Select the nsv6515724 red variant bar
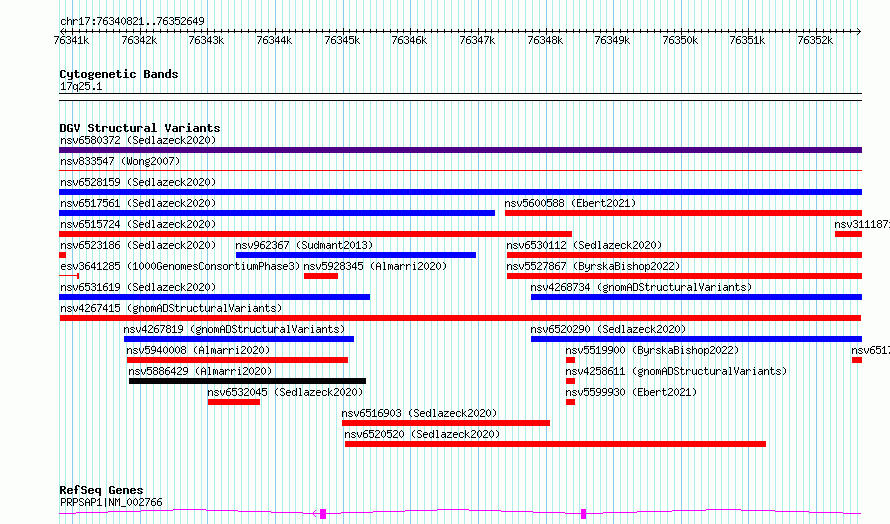This screenshot has width=890, height=524. point(316,234)
